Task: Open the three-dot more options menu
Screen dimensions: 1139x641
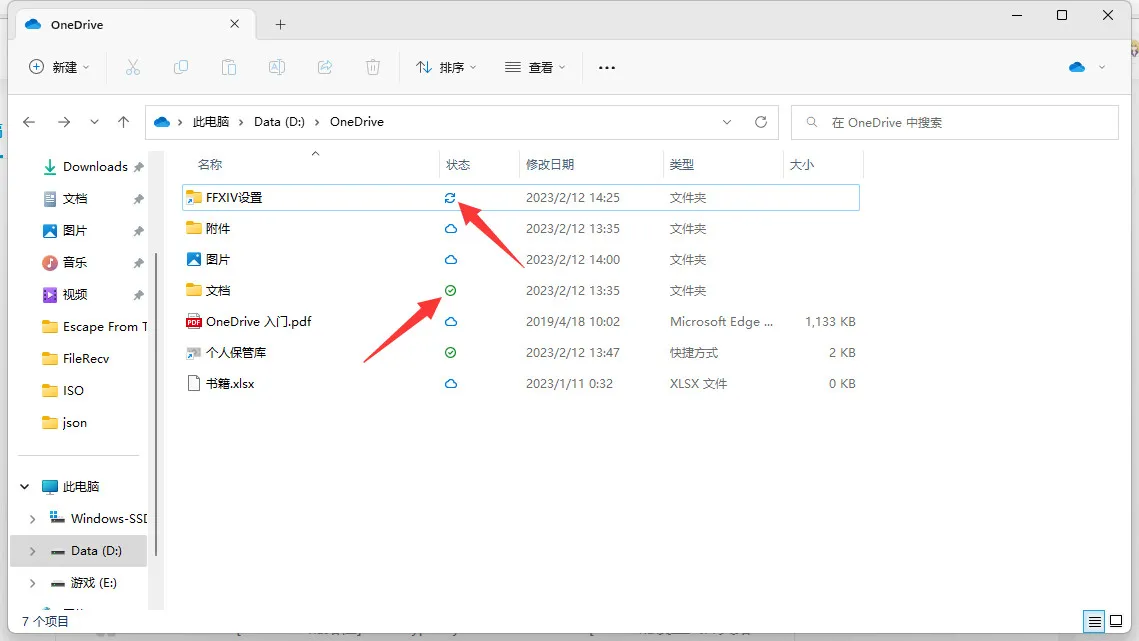Action: tap(607, 68)
